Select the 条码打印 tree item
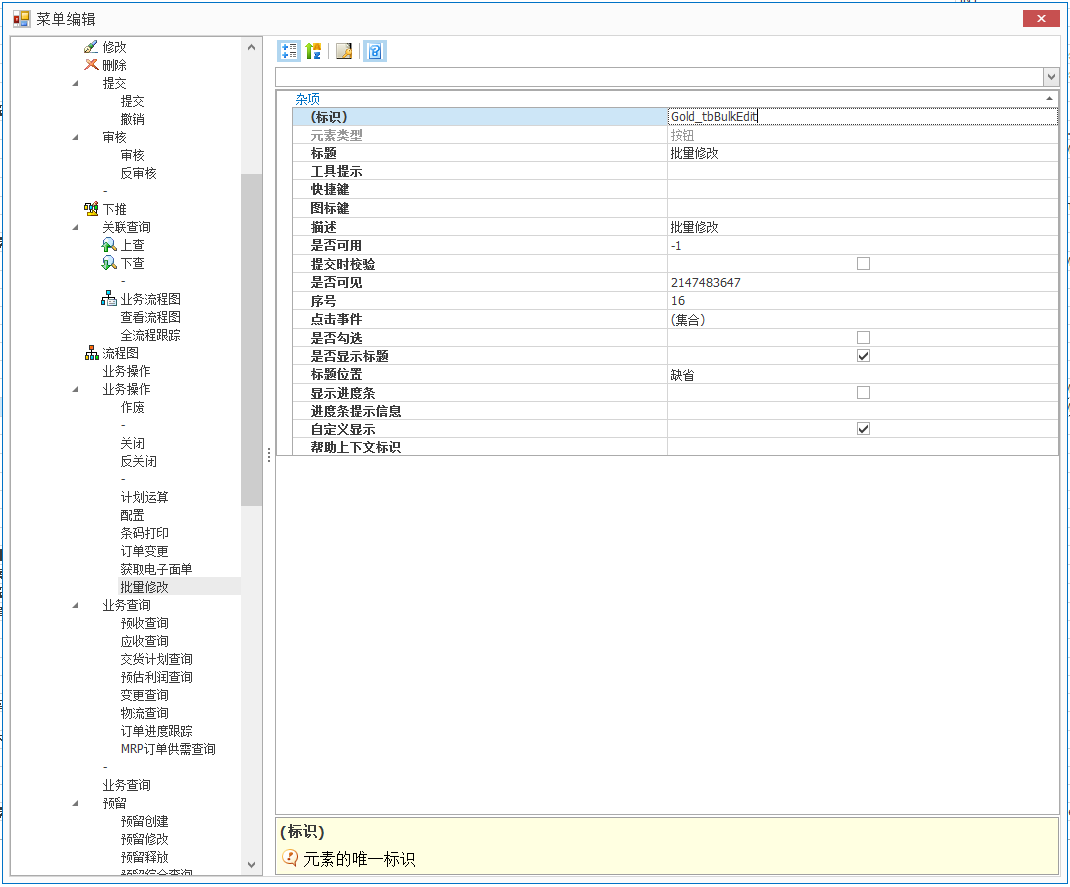 point(145,533)
